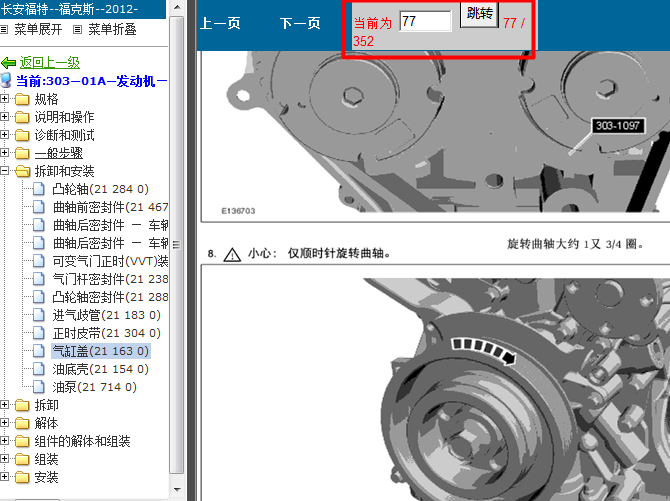
Task: Click the folder icon beside 解体
Action: click(22, 423)
